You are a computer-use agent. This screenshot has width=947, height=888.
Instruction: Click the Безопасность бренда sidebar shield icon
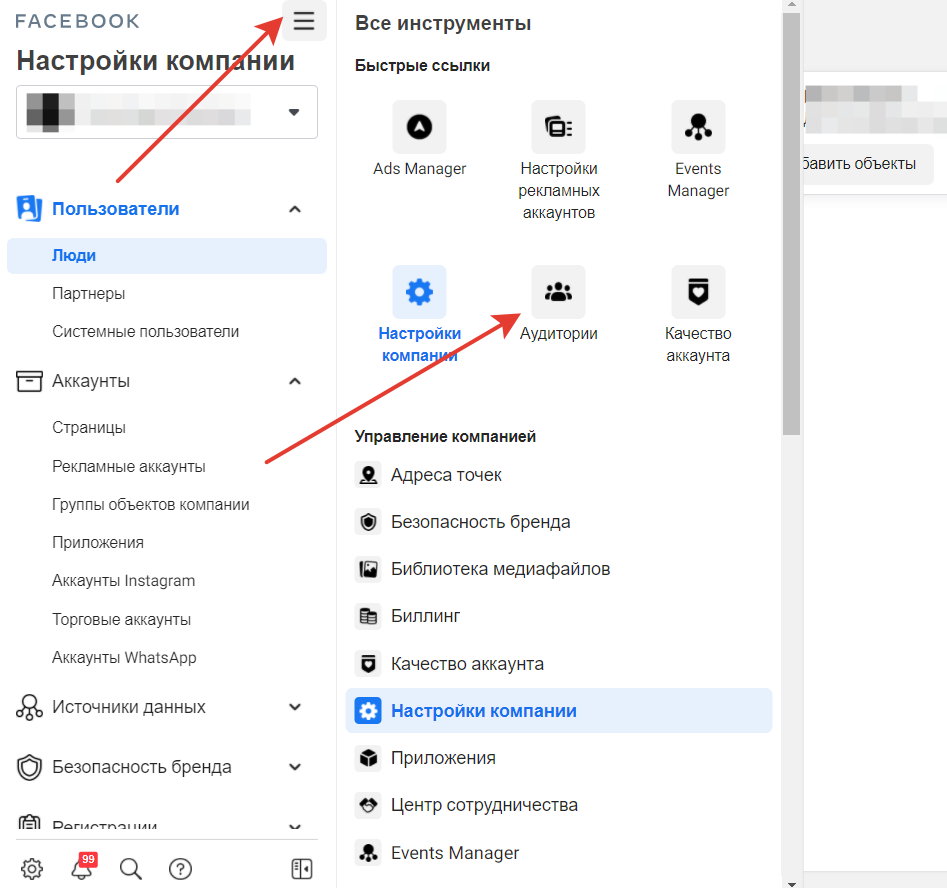coord(29,767)
